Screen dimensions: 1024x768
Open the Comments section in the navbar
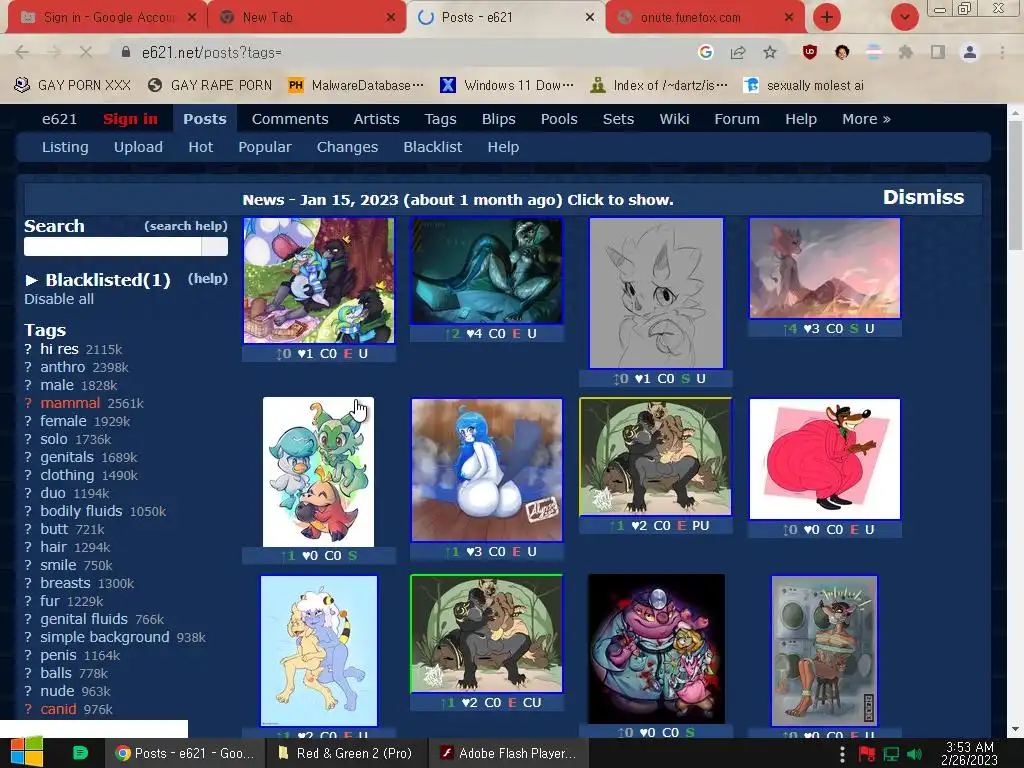pos(290,119)
